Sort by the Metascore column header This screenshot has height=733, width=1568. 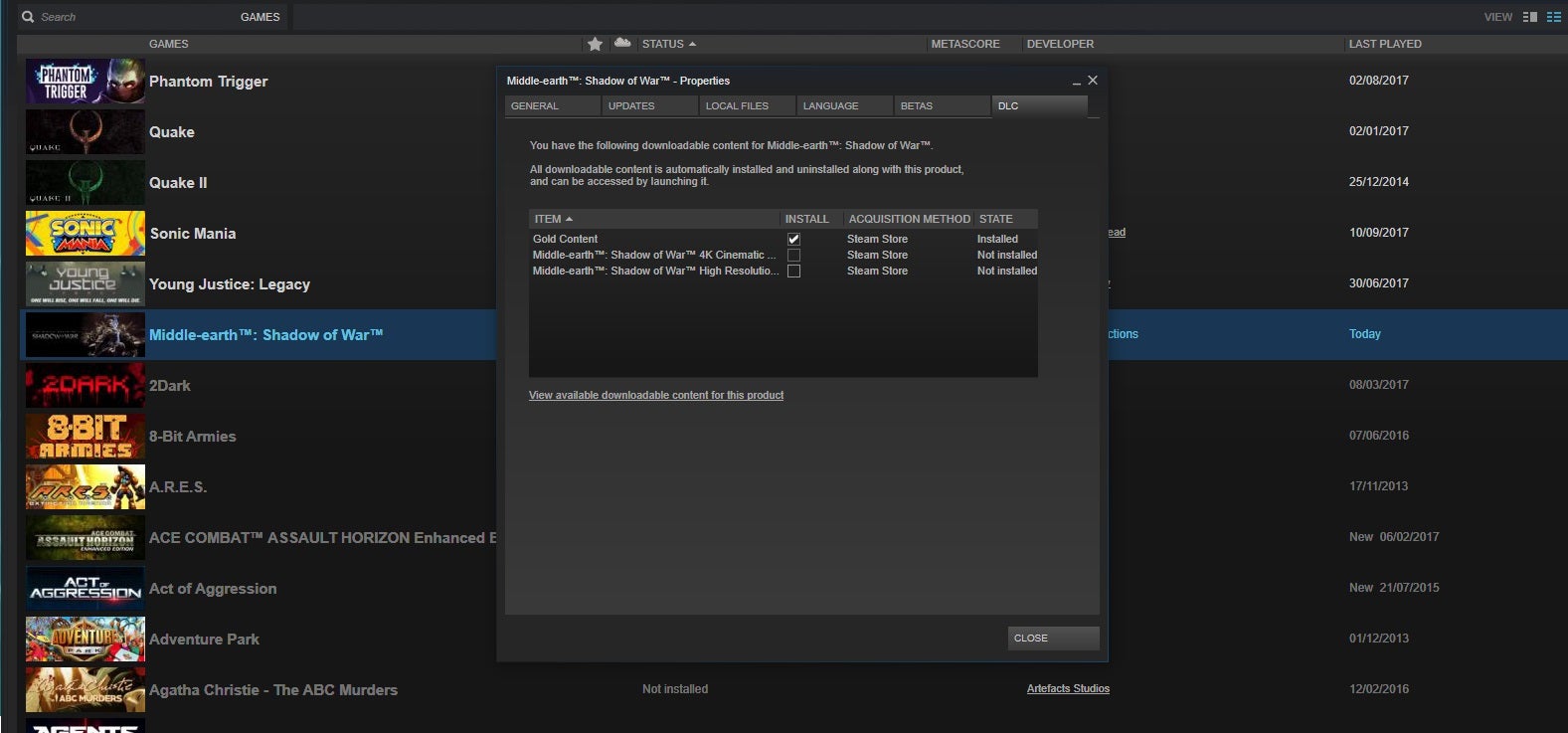(965, 44)
